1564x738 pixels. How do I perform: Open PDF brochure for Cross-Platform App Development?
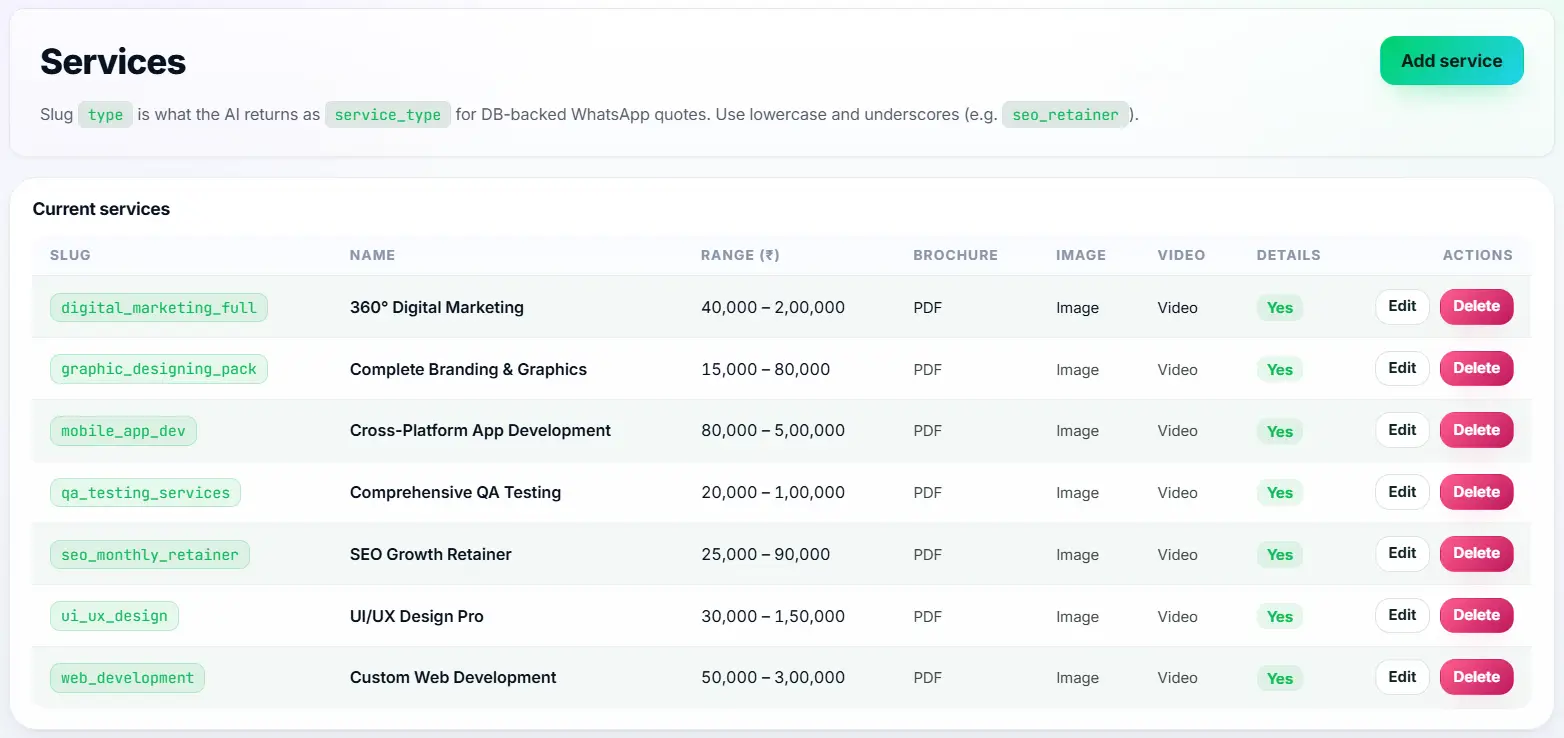[x=927, y=431]
